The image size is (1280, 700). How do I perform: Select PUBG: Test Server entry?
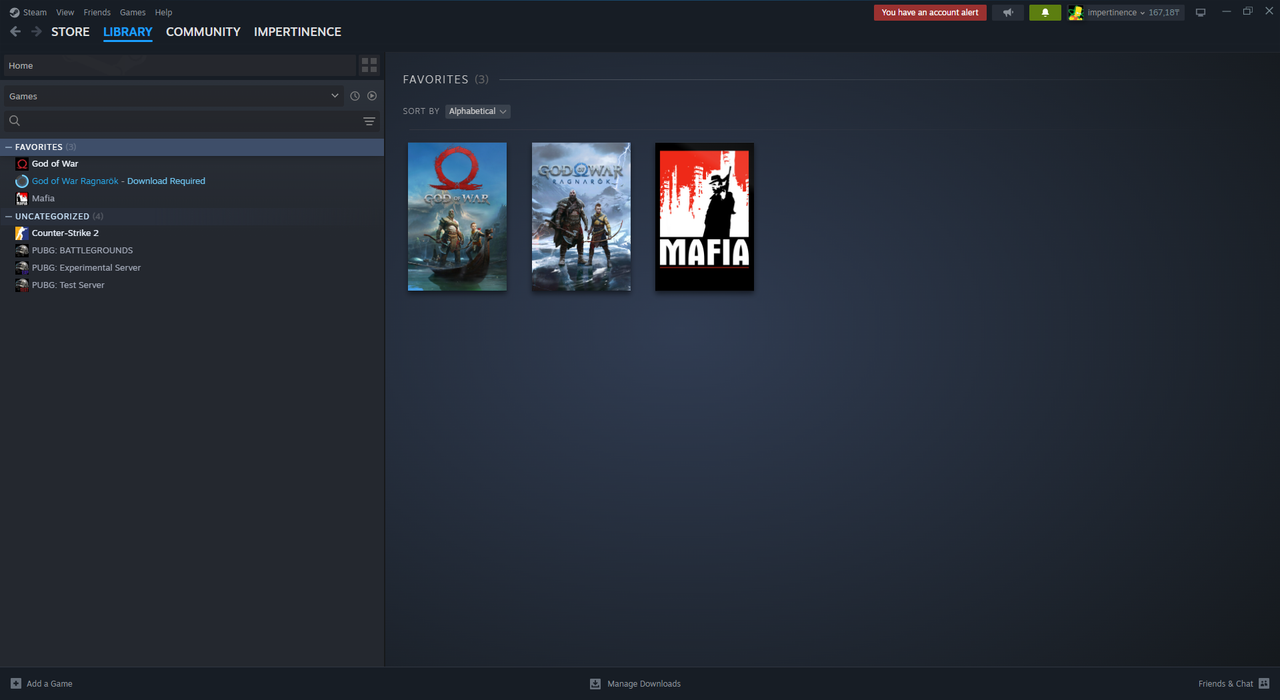click(68, 285)
